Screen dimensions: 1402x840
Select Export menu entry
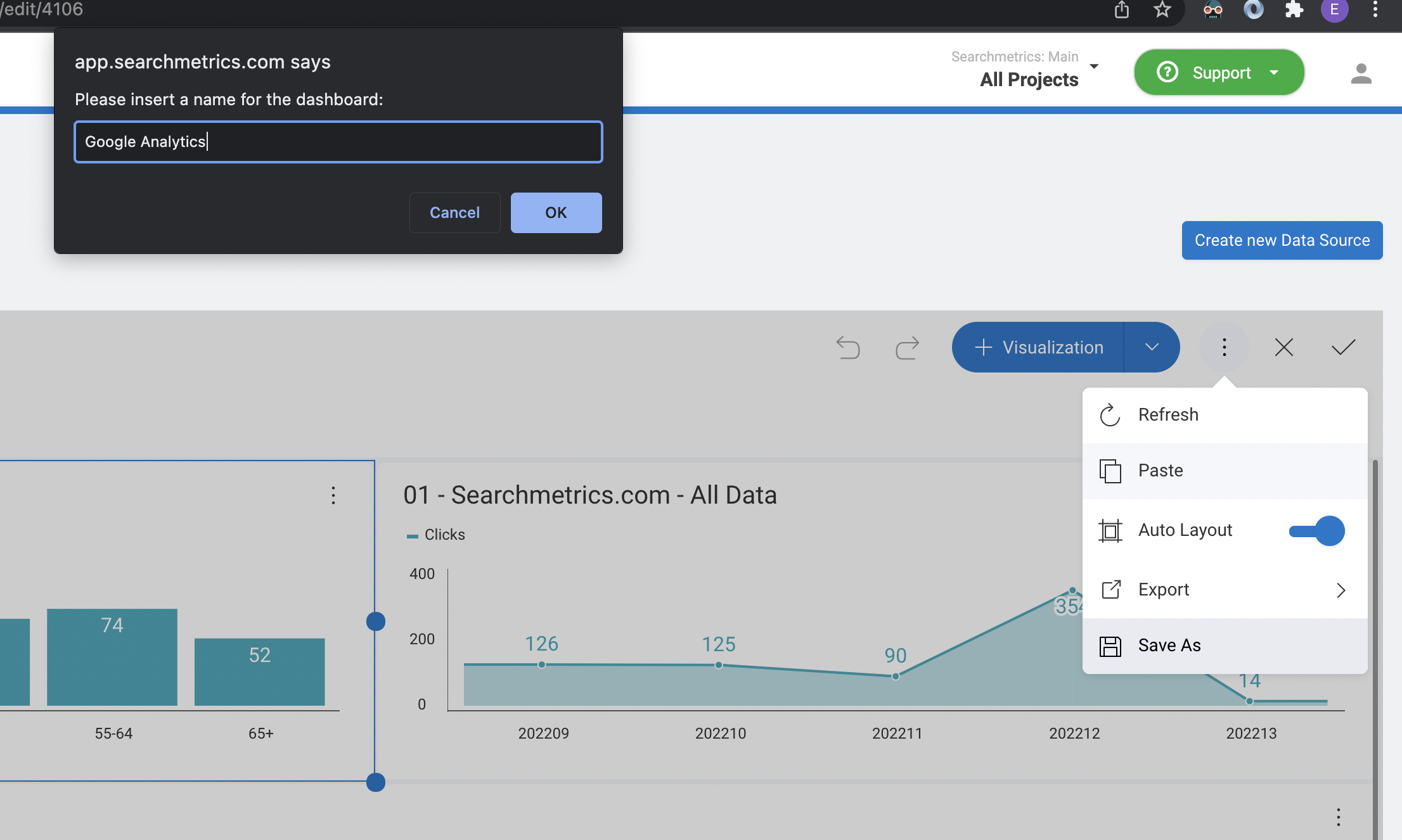1225,590
